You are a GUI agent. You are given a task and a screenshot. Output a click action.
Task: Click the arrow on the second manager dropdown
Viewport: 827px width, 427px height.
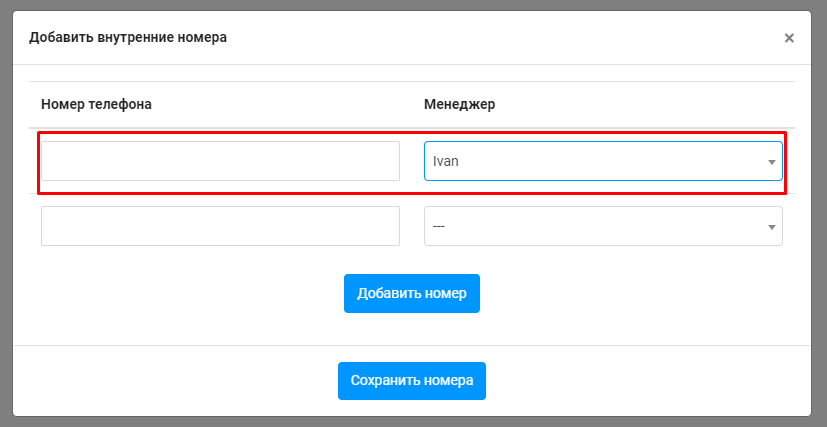pos(771,227)
